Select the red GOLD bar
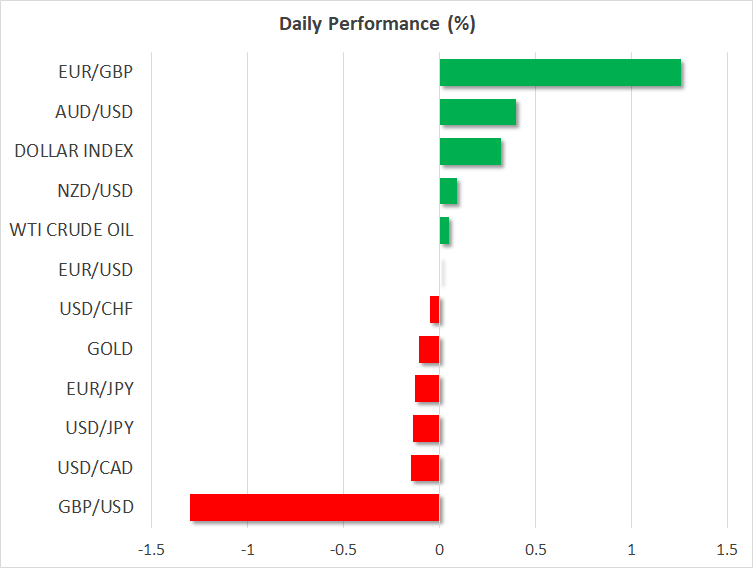 [x=429, y=350]
